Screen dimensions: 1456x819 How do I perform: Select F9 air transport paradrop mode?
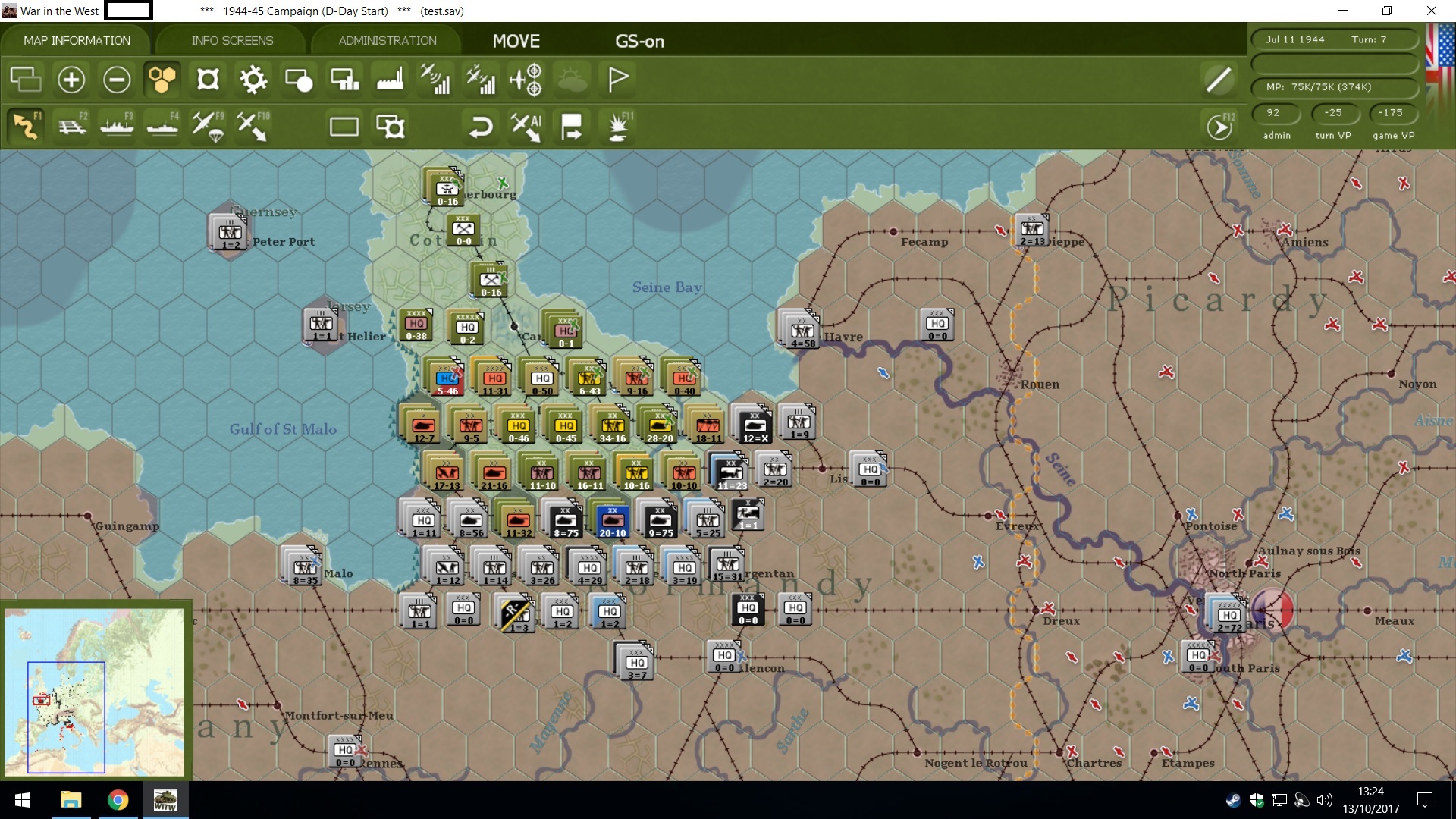coord(208,126)
